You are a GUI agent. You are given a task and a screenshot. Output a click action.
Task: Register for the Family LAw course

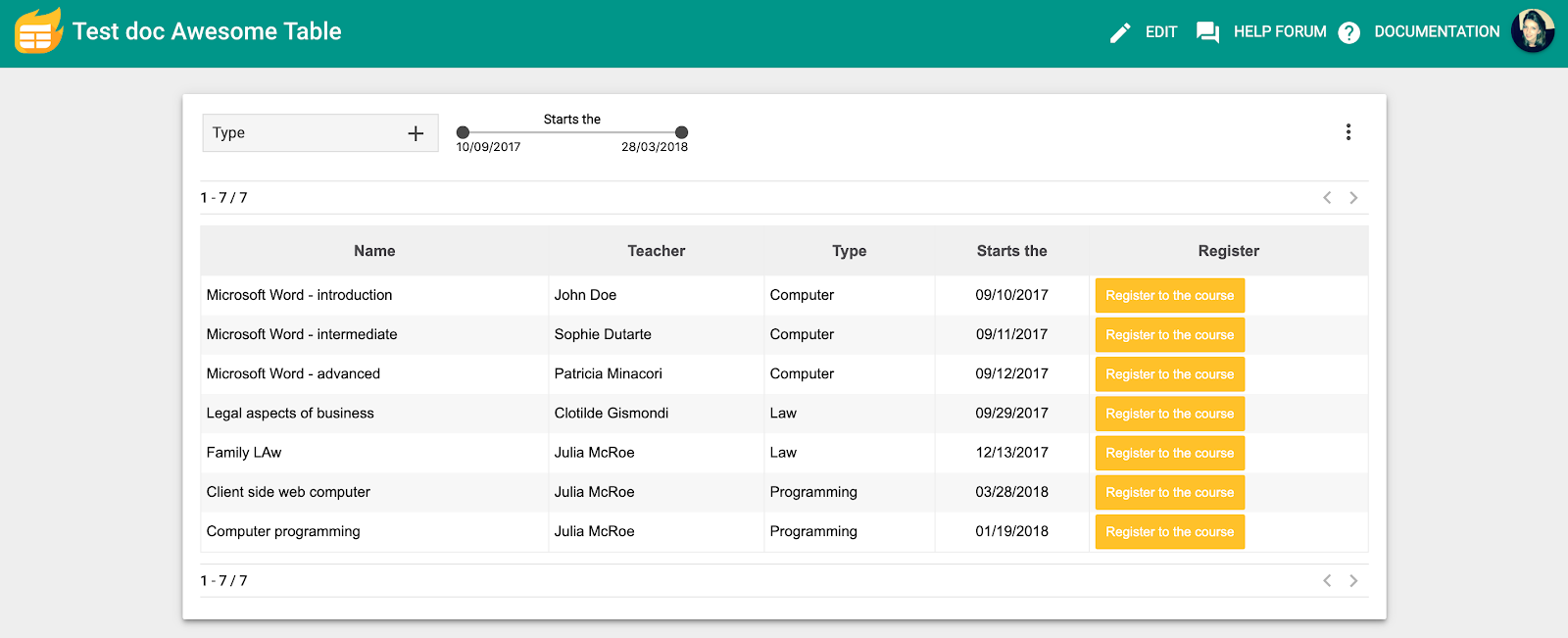[x=1170, y=453]
